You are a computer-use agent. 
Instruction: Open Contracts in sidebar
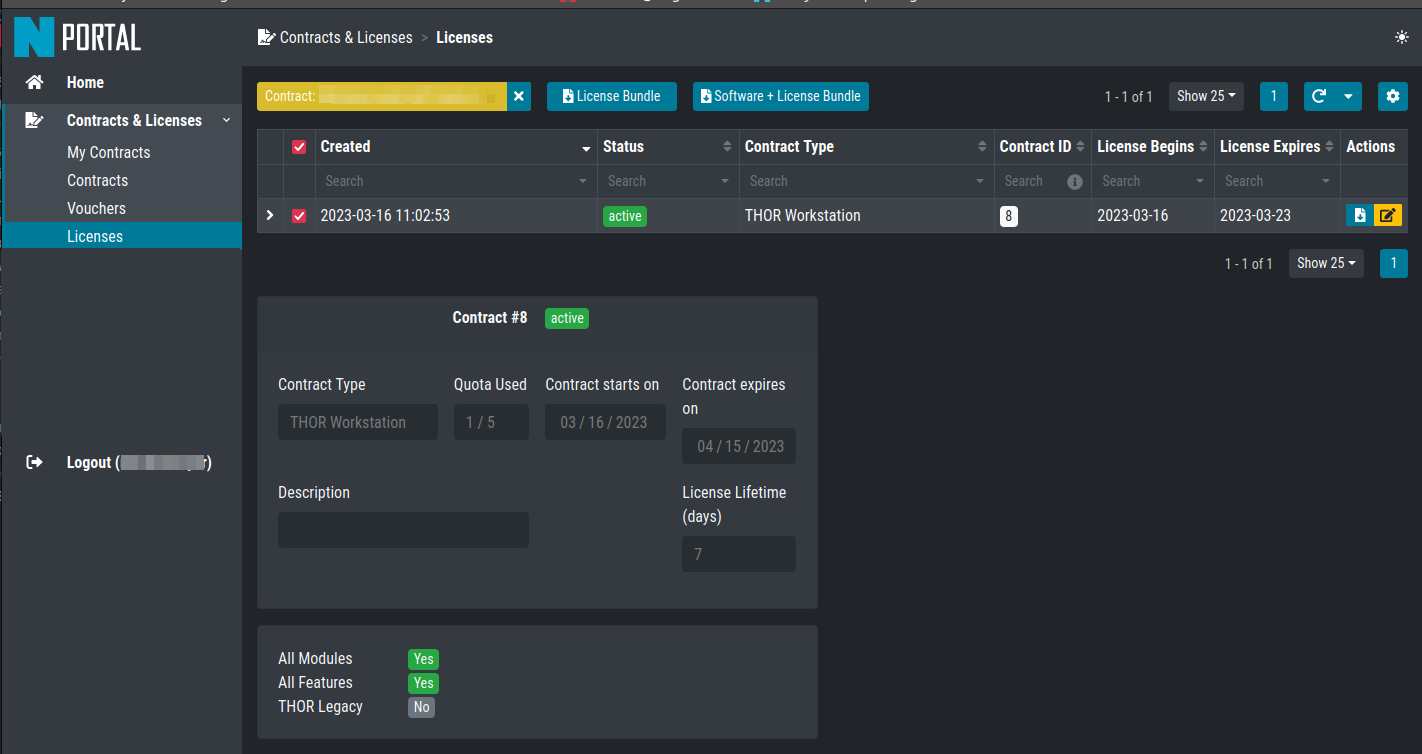click(x=97, y=180)
